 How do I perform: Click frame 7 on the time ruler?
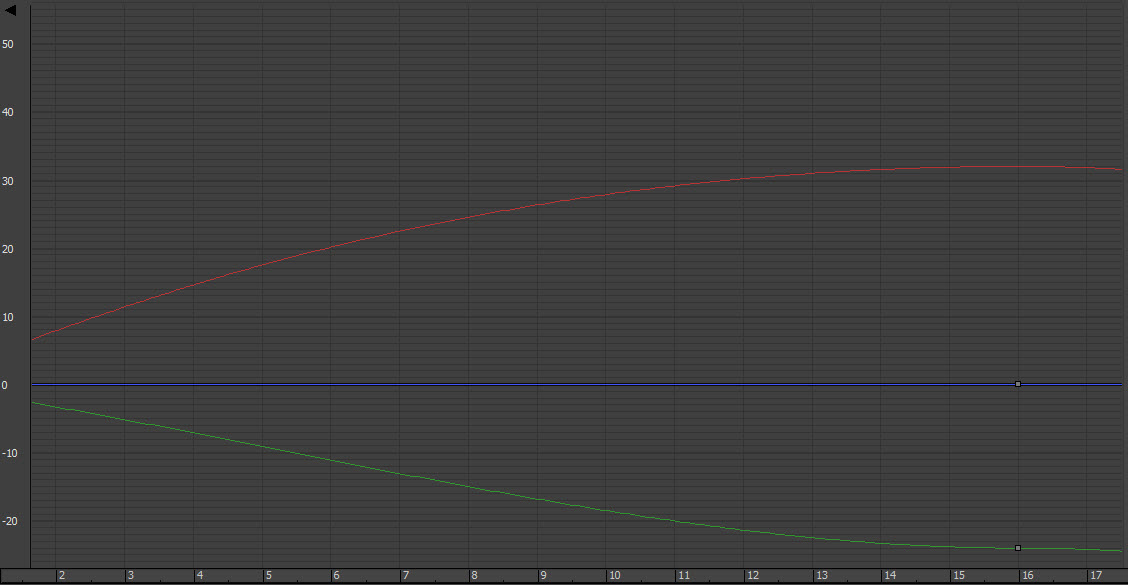pos(406,576)
